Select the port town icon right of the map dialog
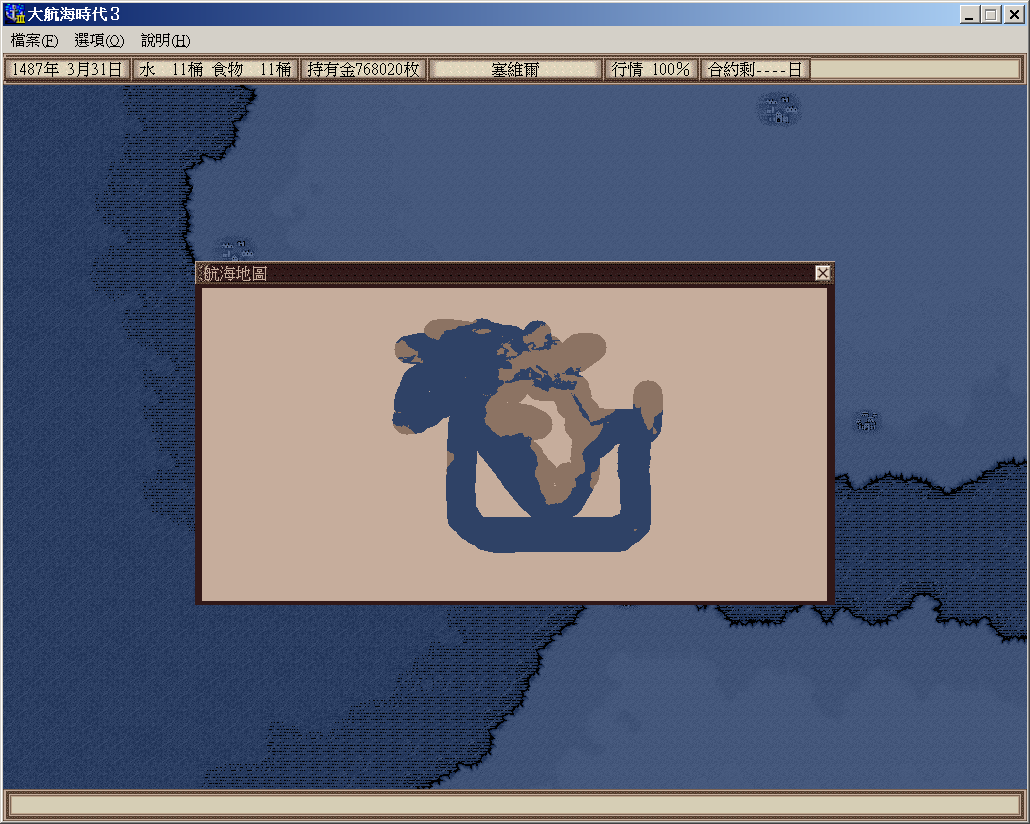This screenshot has width=1030, height=824. tap(868, 421)
